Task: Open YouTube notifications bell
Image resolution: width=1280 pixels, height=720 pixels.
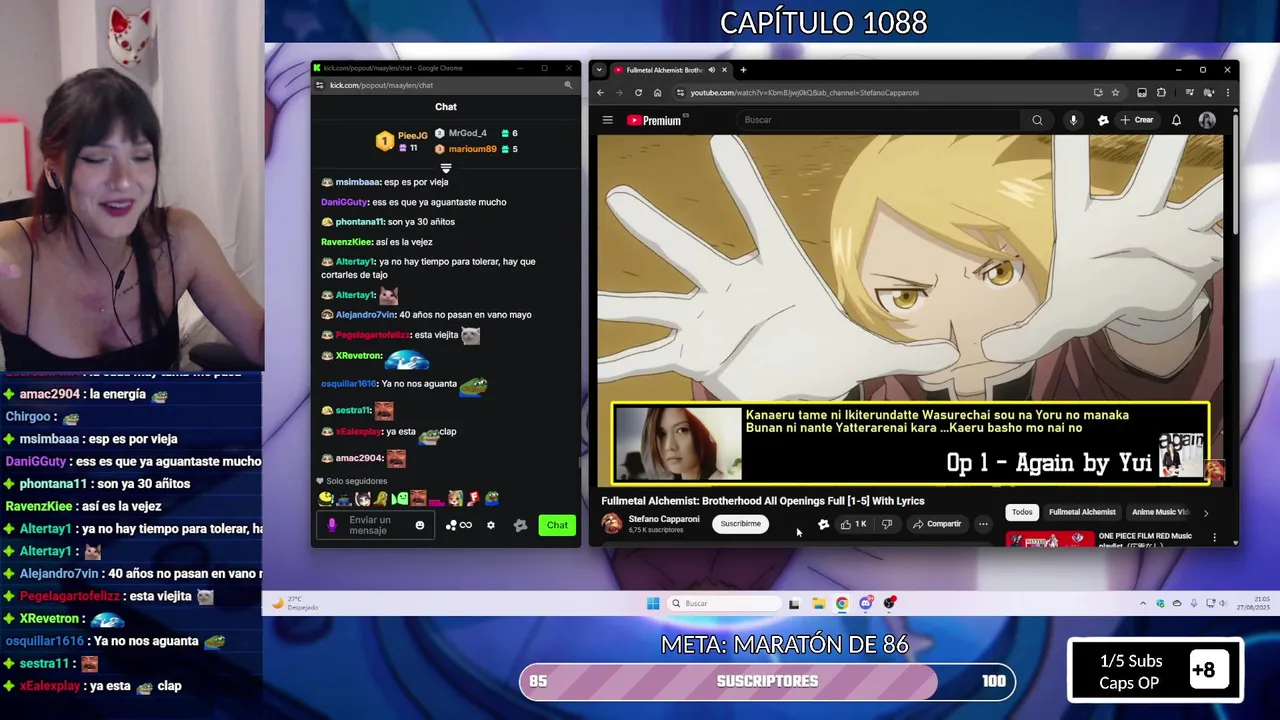Action: 1176,120
